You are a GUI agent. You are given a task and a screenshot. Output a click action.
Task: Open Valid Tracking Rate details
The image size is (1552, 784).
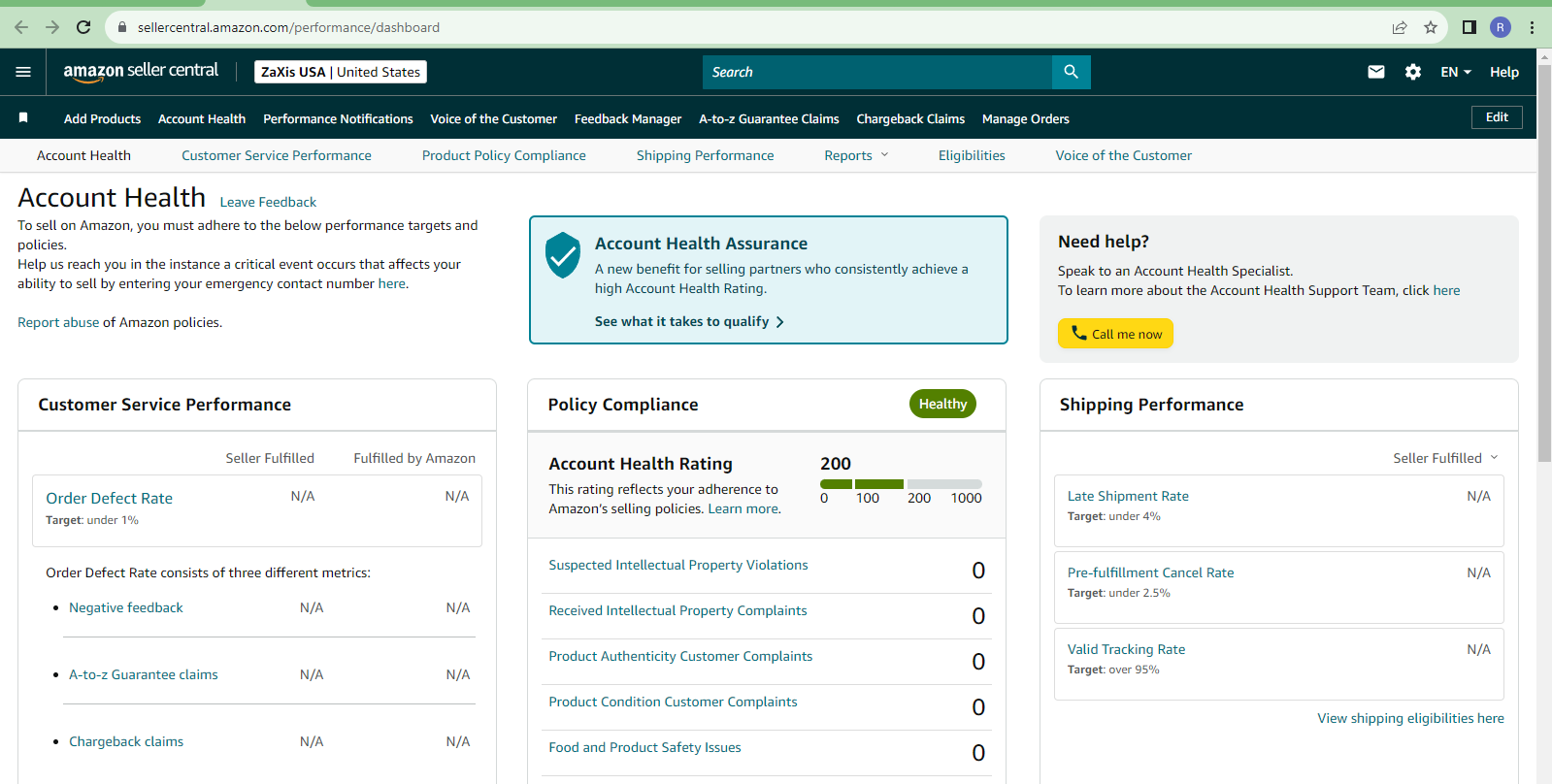[1126, 649]
